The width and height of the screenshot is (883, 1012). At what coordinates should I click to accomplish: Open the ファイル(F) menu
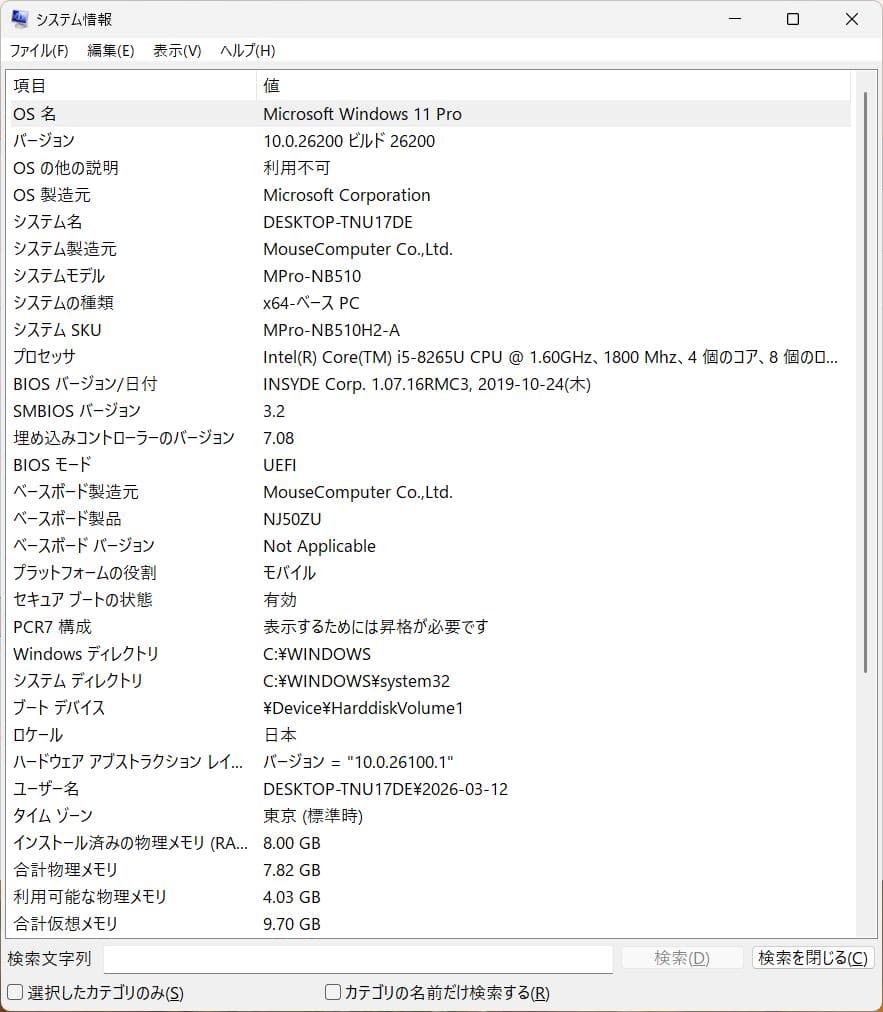[x=39, y=50]
